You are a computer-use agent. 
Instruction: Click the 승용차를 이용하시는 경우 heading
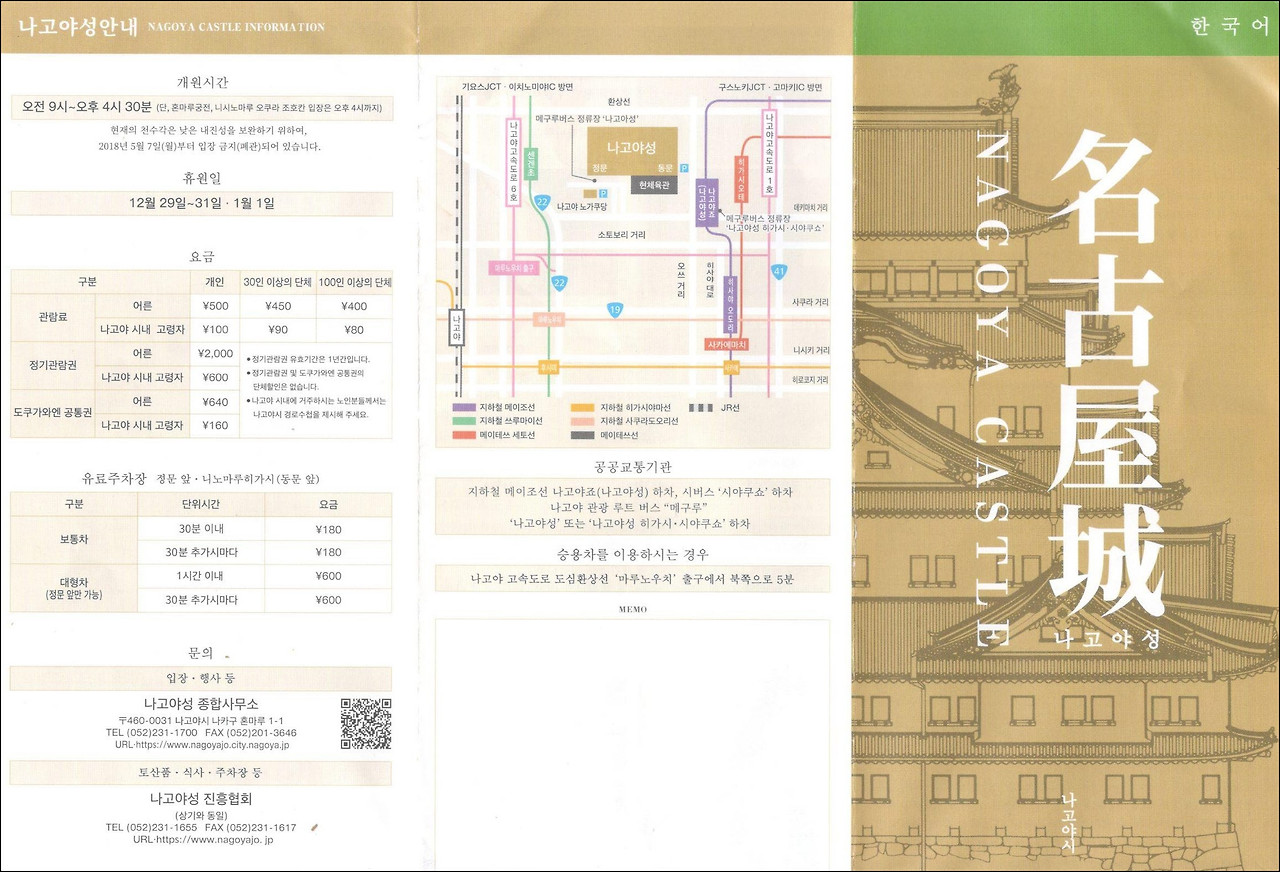(632, 554)
